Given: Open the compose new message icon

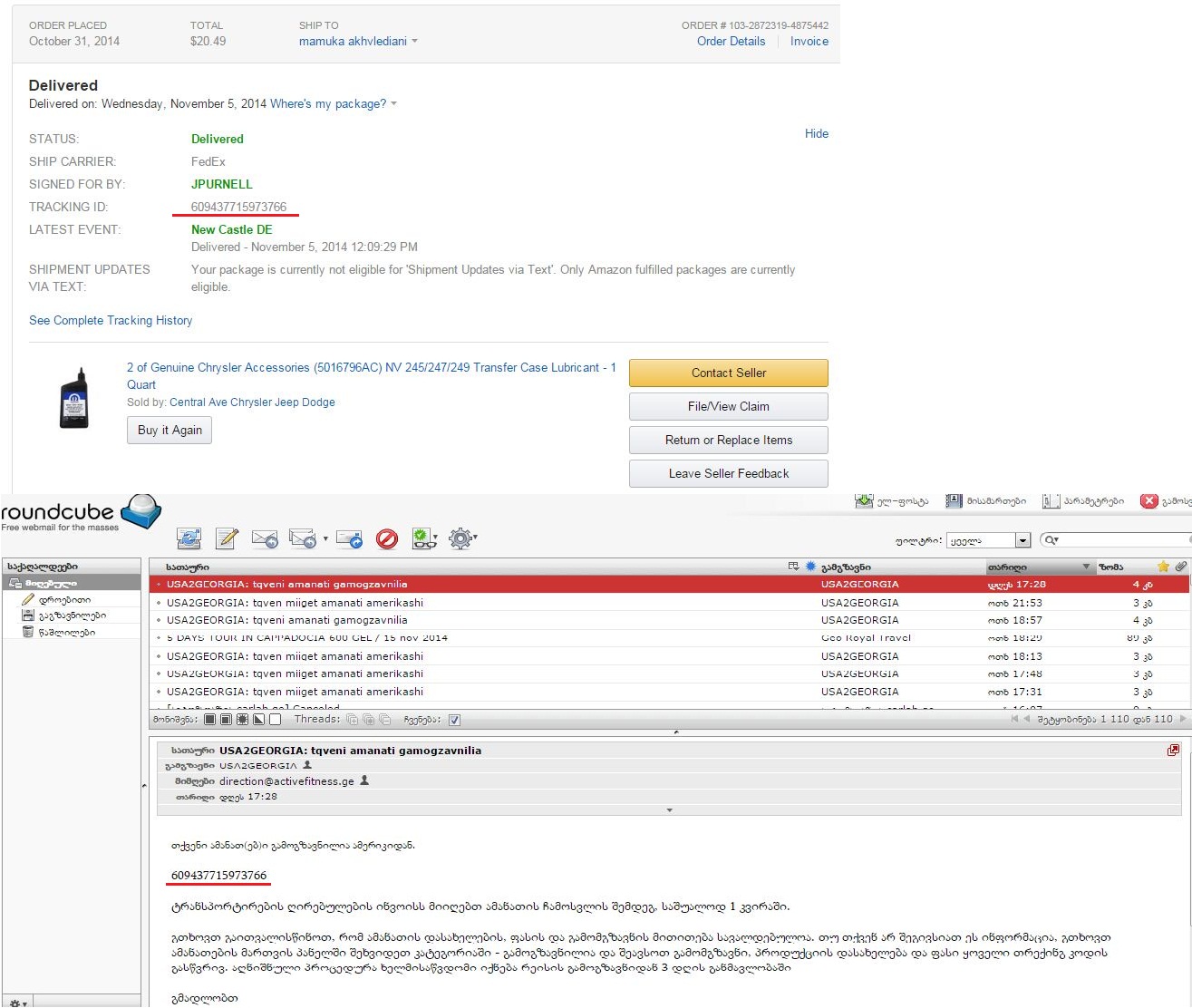Looking at the screenshot, I should click(x=227, y=538).
